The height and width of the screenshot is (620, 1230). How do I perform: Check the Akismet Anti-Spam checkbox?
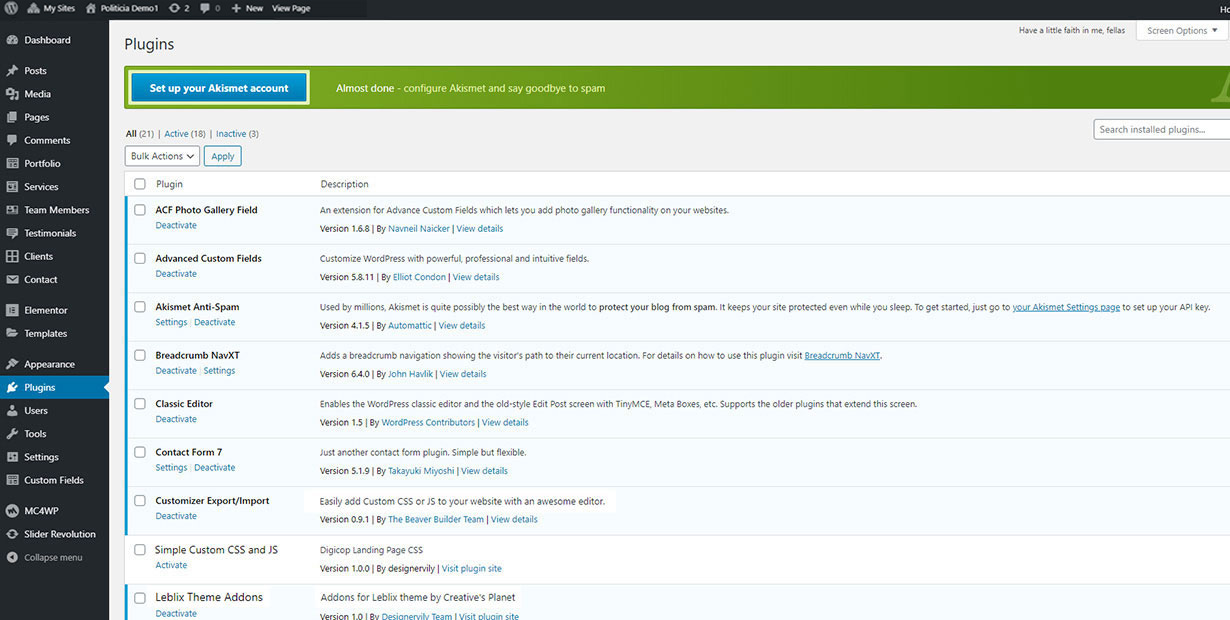point(140,307)
